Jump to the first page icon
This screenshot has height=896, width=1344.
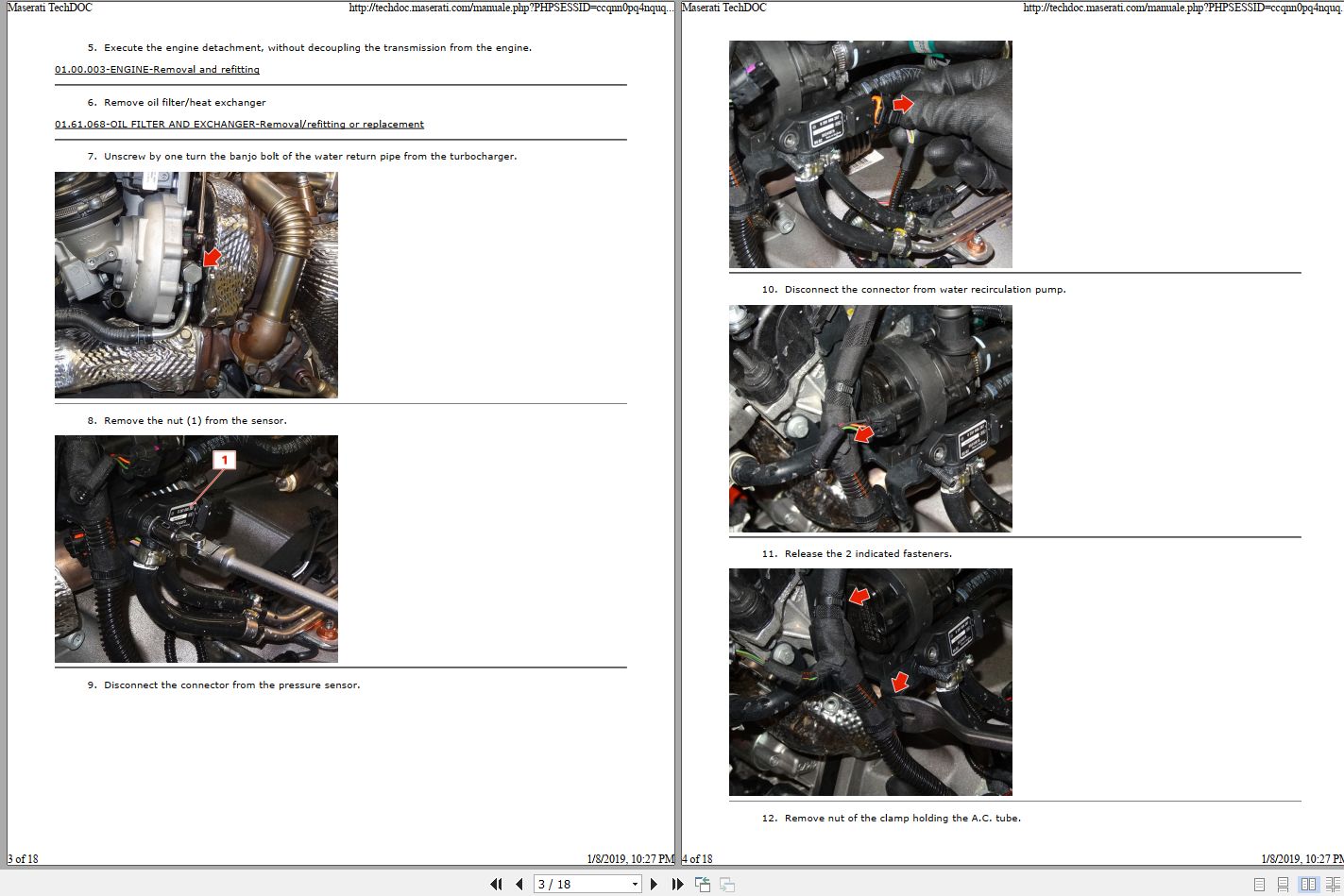coord(497,885)
